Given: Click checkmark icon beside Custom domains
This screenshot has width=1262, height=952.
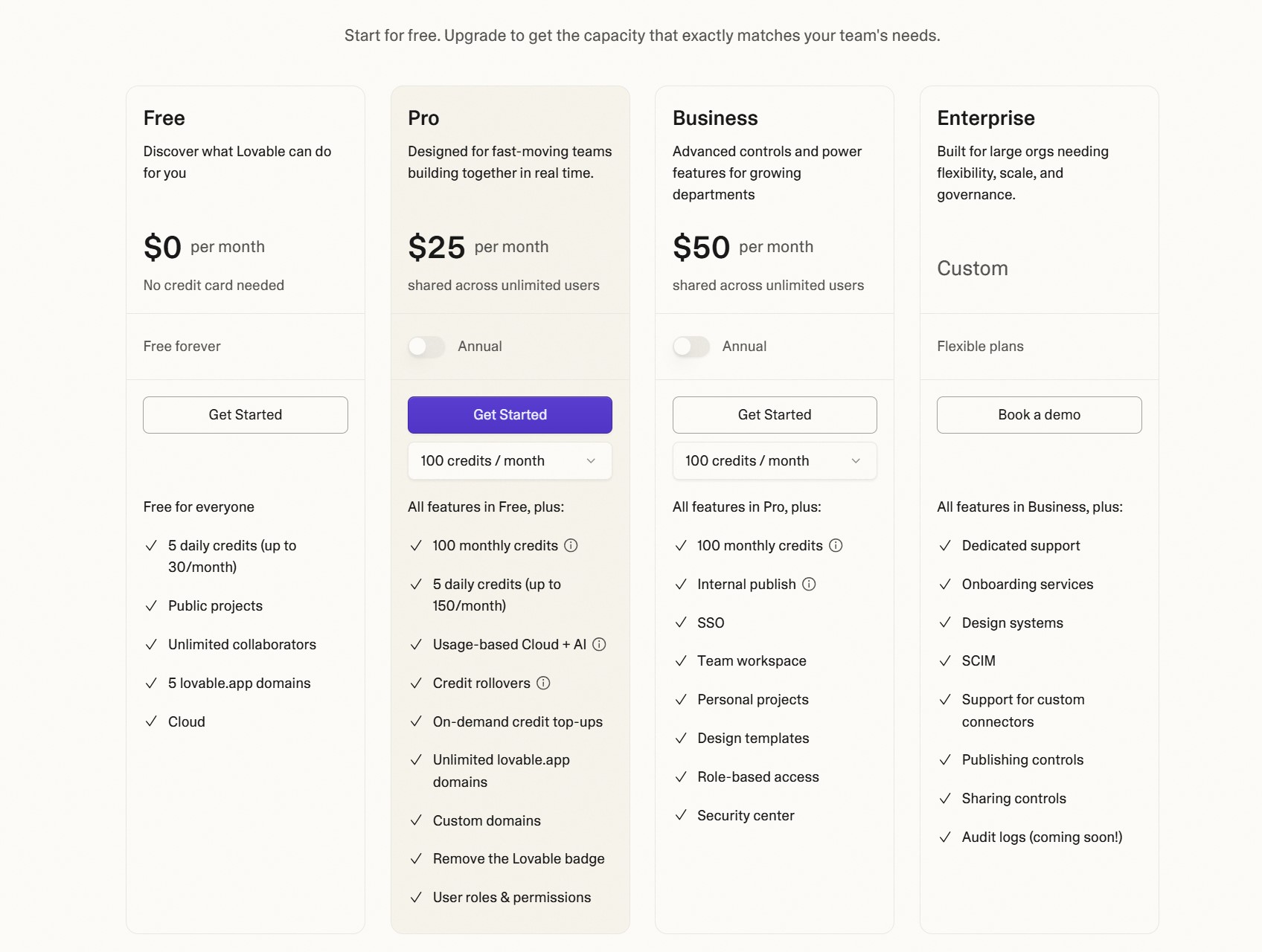Looking at the screenshot, I should (x=416, y=820).
